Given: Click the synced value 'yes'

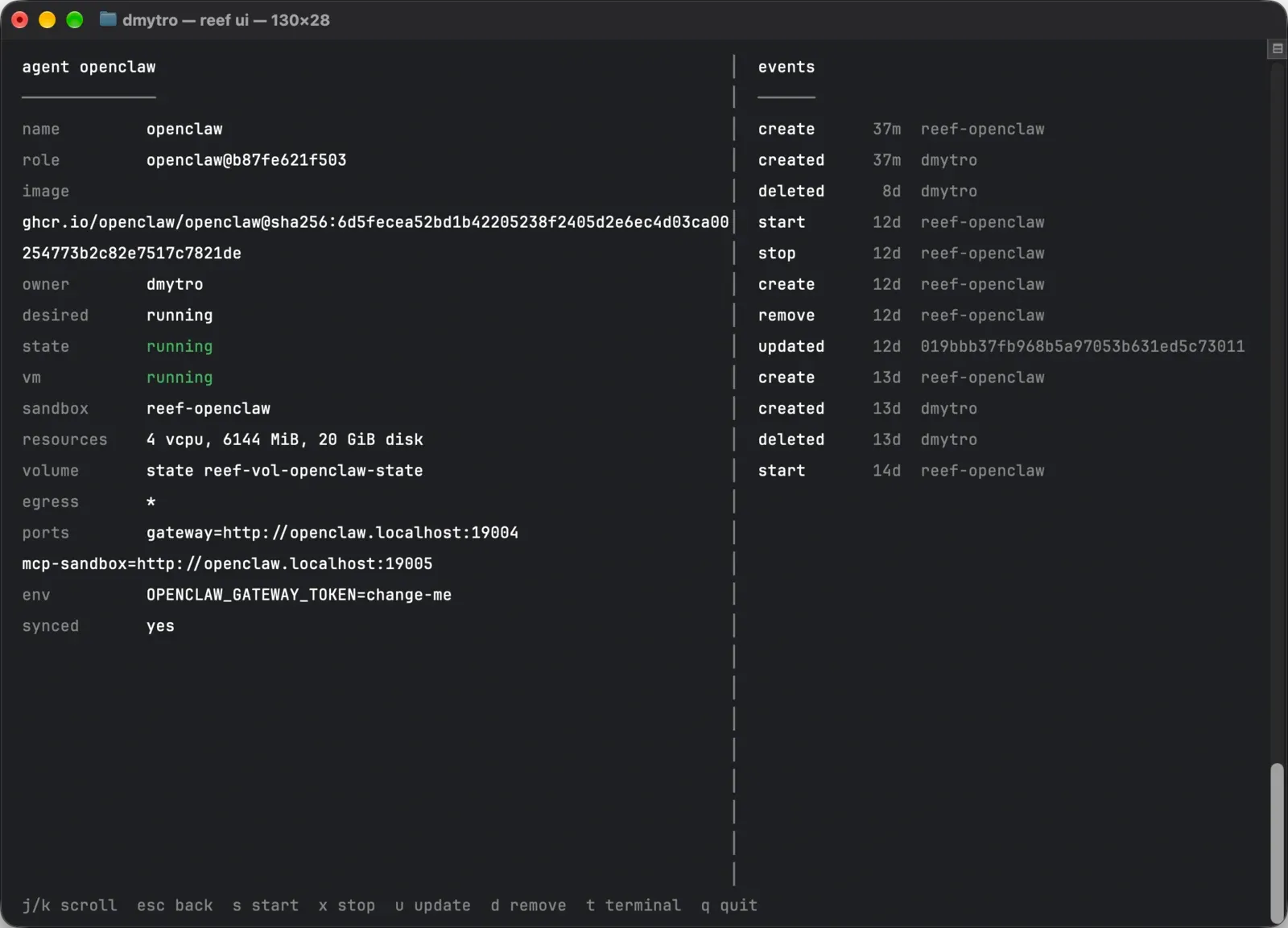Looking at the screenshot, I should click(x=160, y=626).
